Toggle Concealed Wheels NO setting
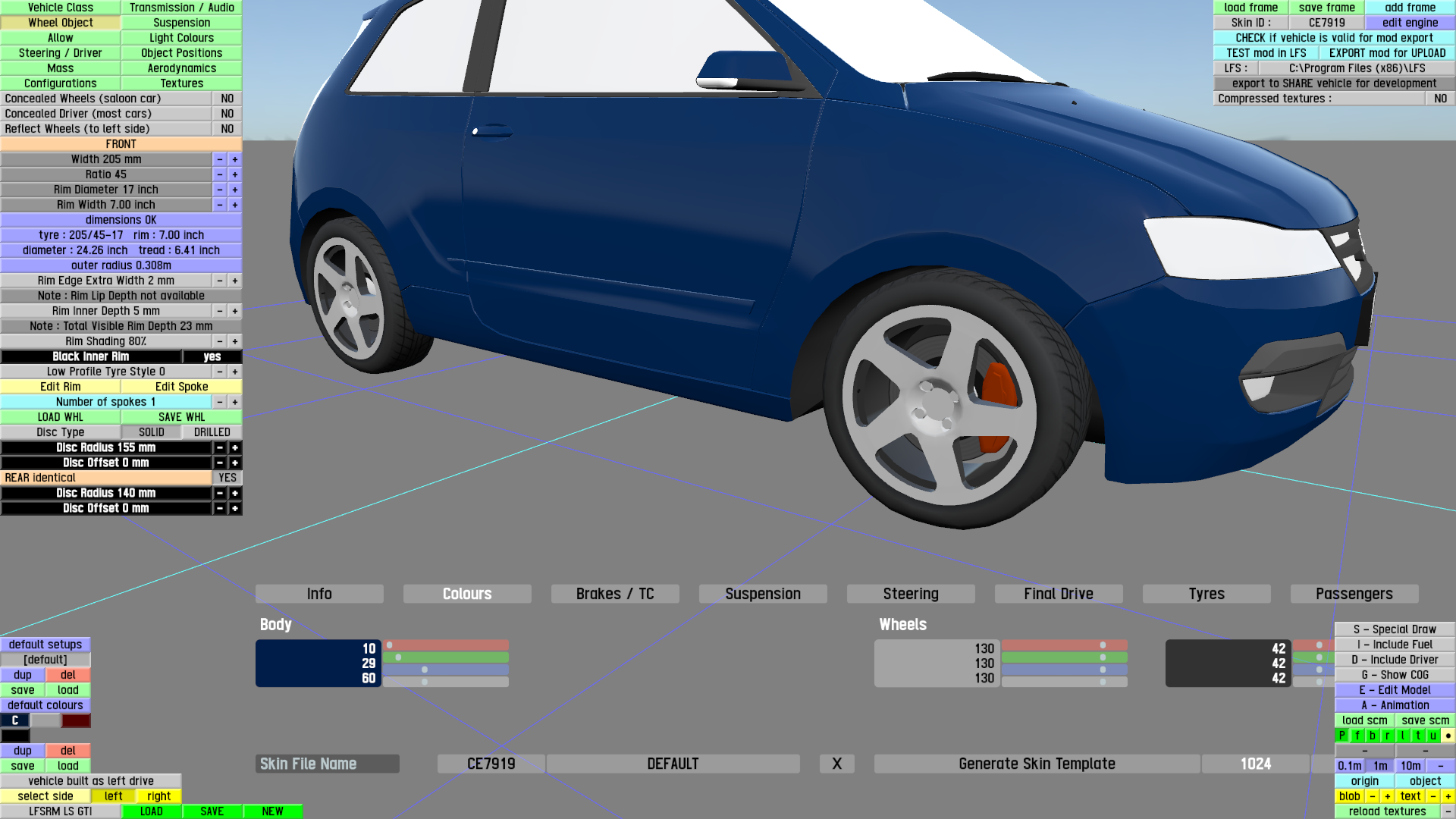 point(227,99)
